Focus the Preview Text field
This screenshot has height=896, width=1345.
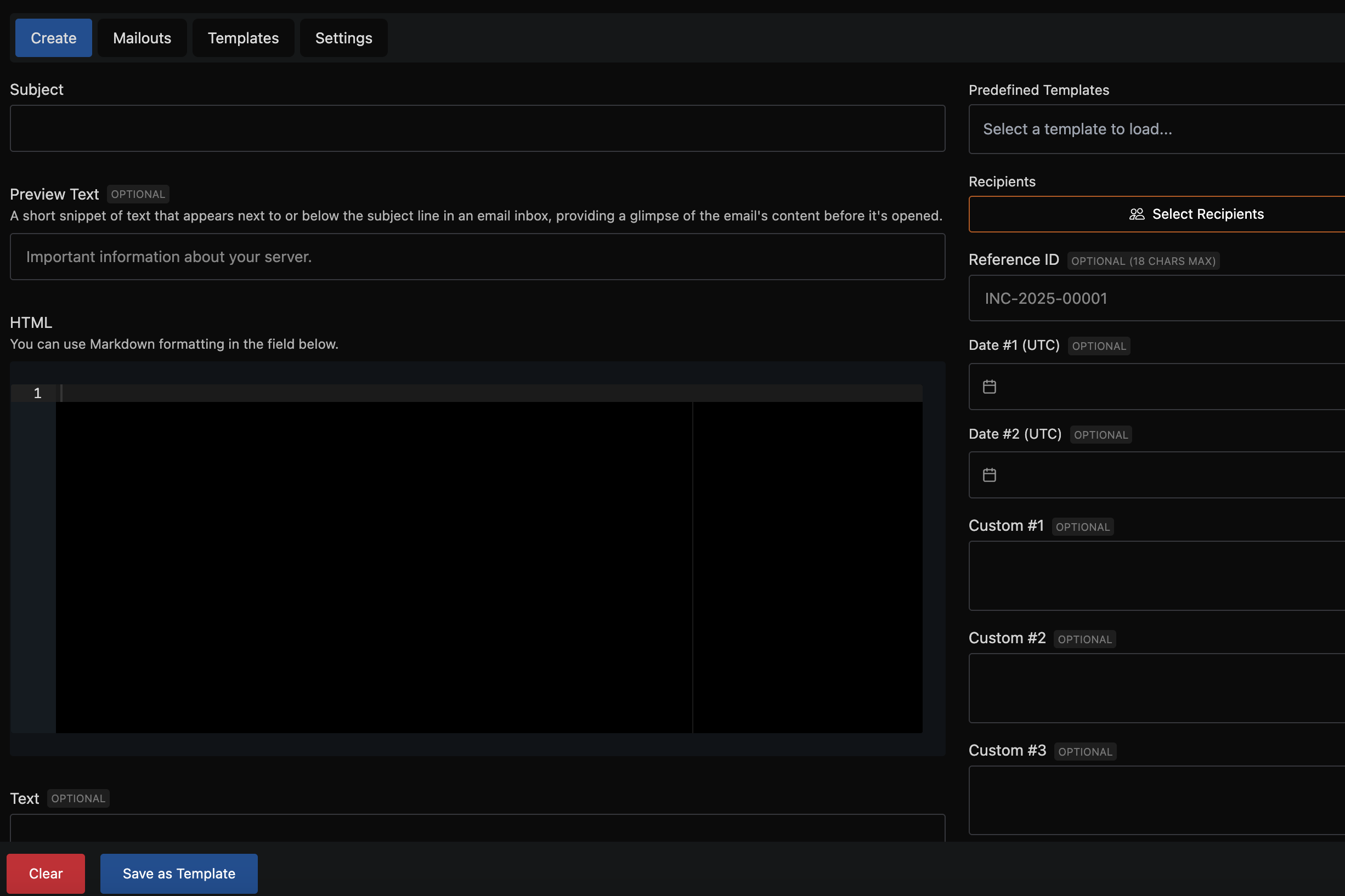pyautogui.click(x=477, y=257)
